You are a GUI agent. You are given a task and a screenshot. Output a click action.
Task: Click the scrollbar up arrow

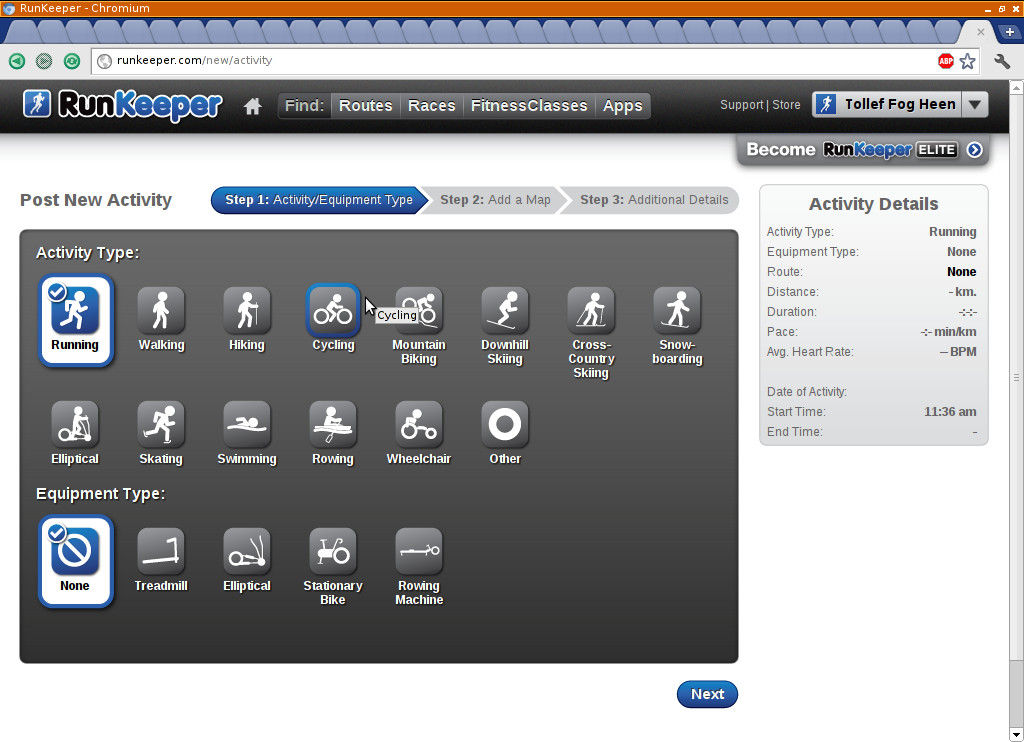1016,87
